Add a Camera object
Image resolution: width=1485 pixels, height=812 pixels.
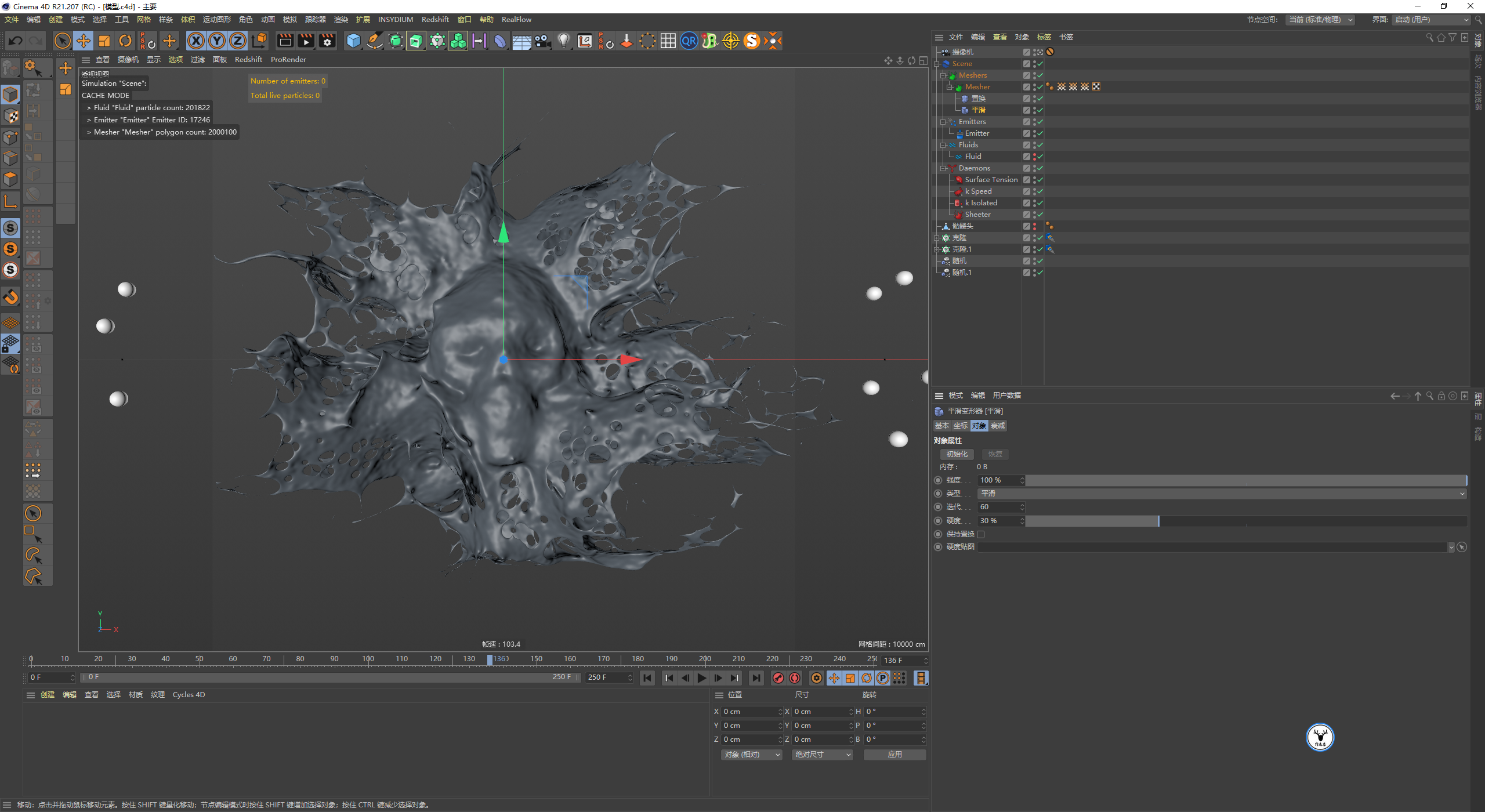(543, 41)
